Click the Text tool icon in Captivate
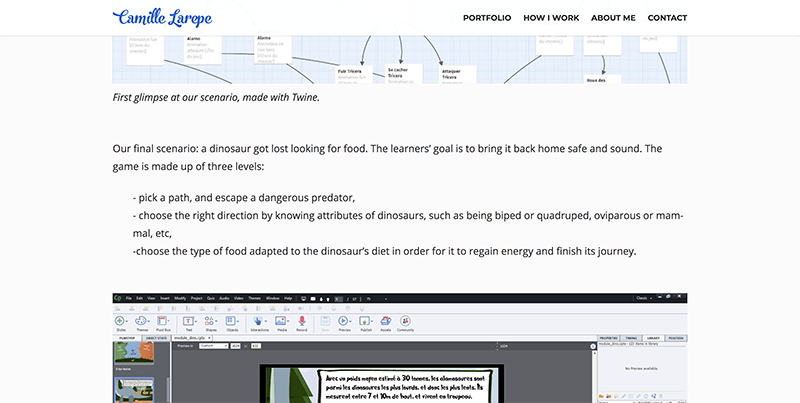 188,321
